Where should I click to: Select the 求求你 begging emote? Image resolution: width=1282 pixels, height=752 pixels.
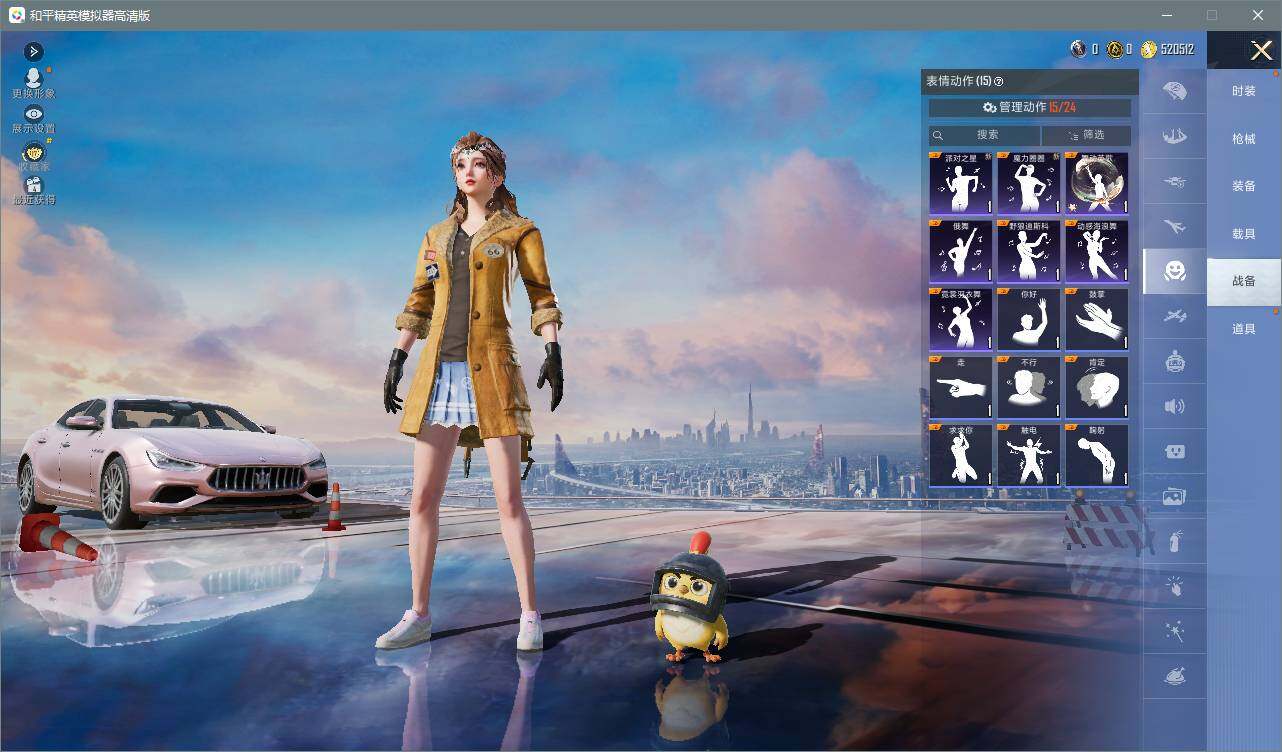click(x=961, y=455)
